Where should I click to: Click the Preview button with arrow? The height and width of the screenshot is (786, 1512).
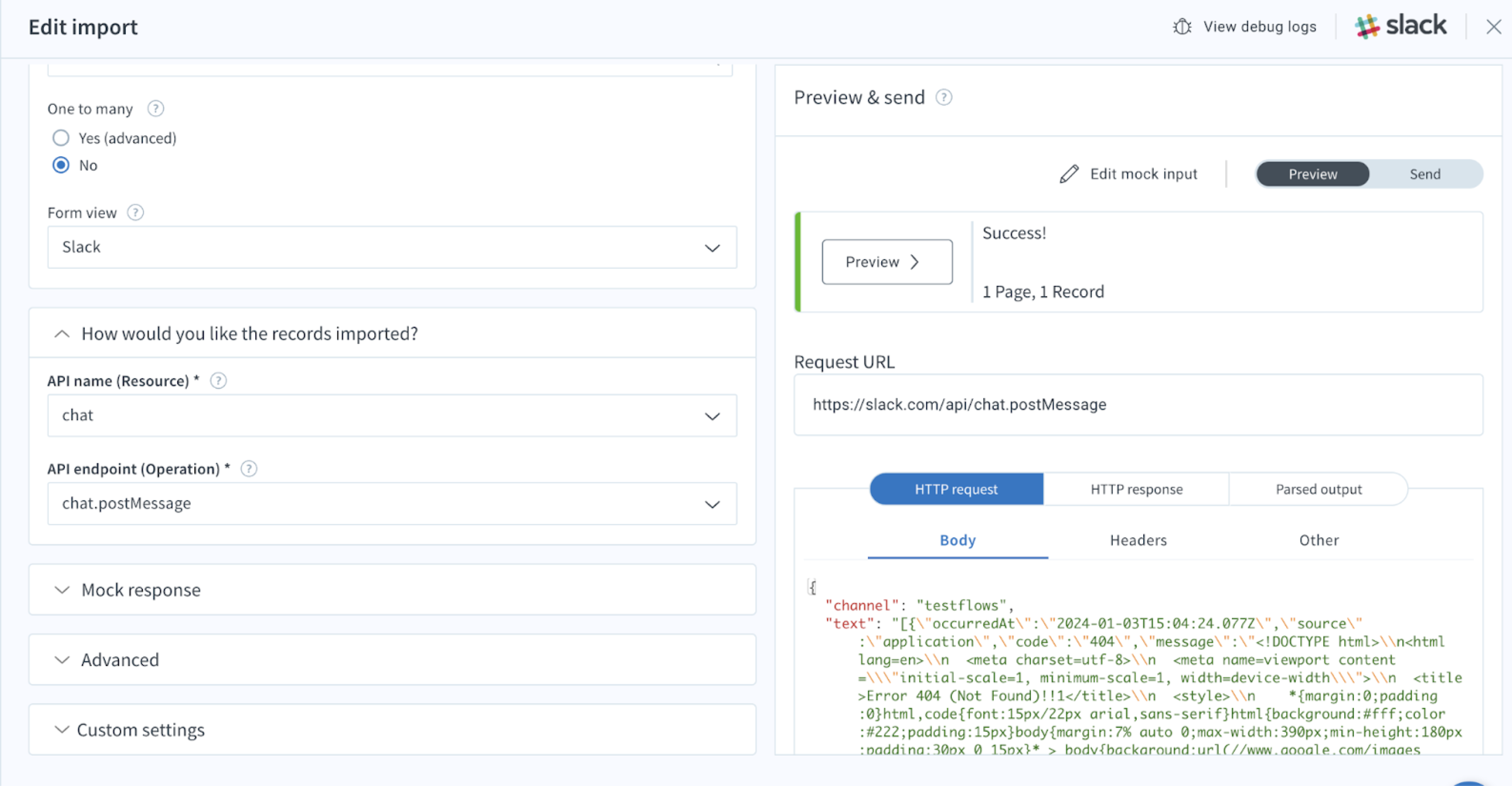click(x=887, y=262)
